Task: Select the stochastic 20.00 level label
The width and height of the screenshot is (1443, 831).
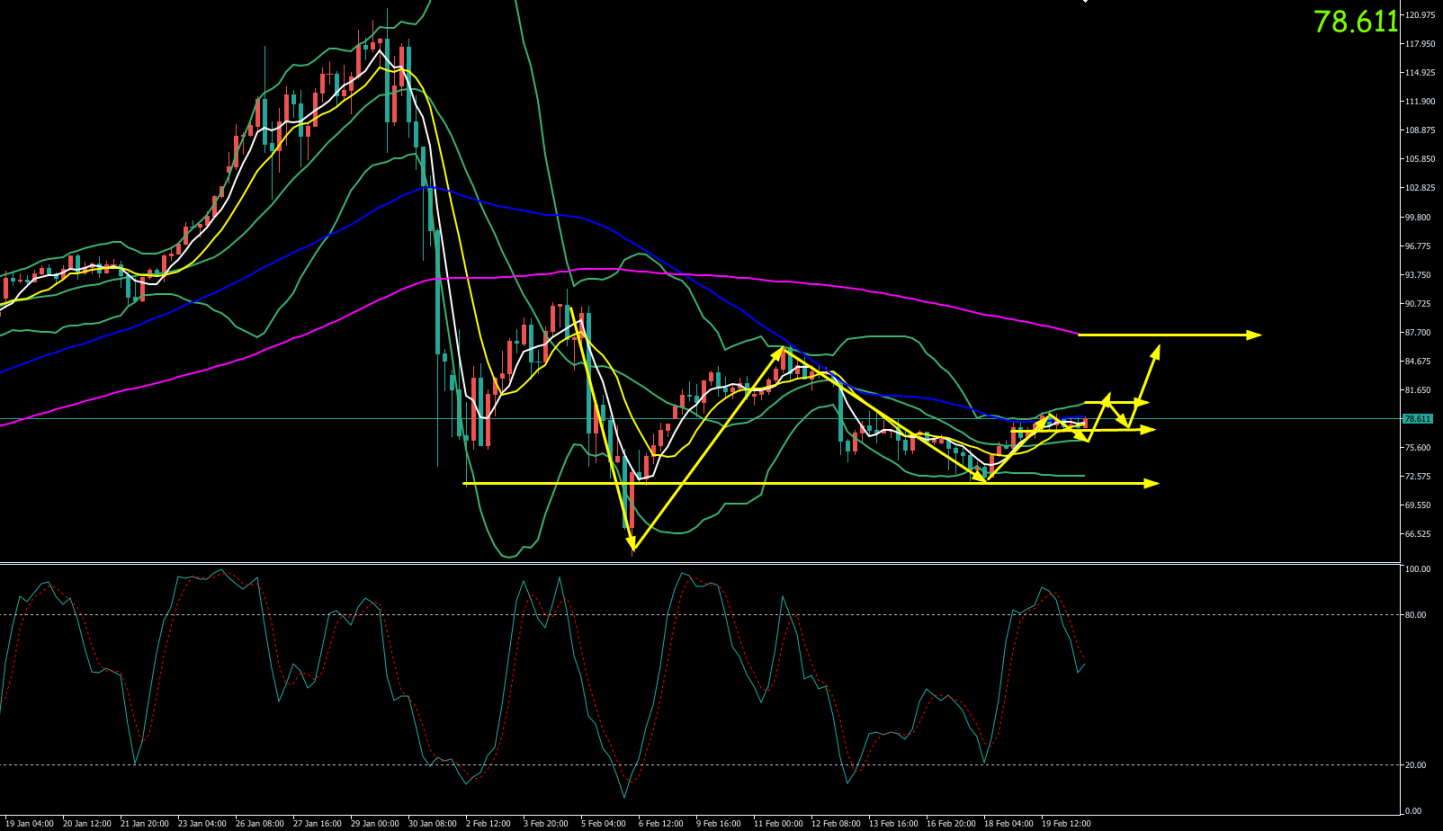Action: (1414, 765)
